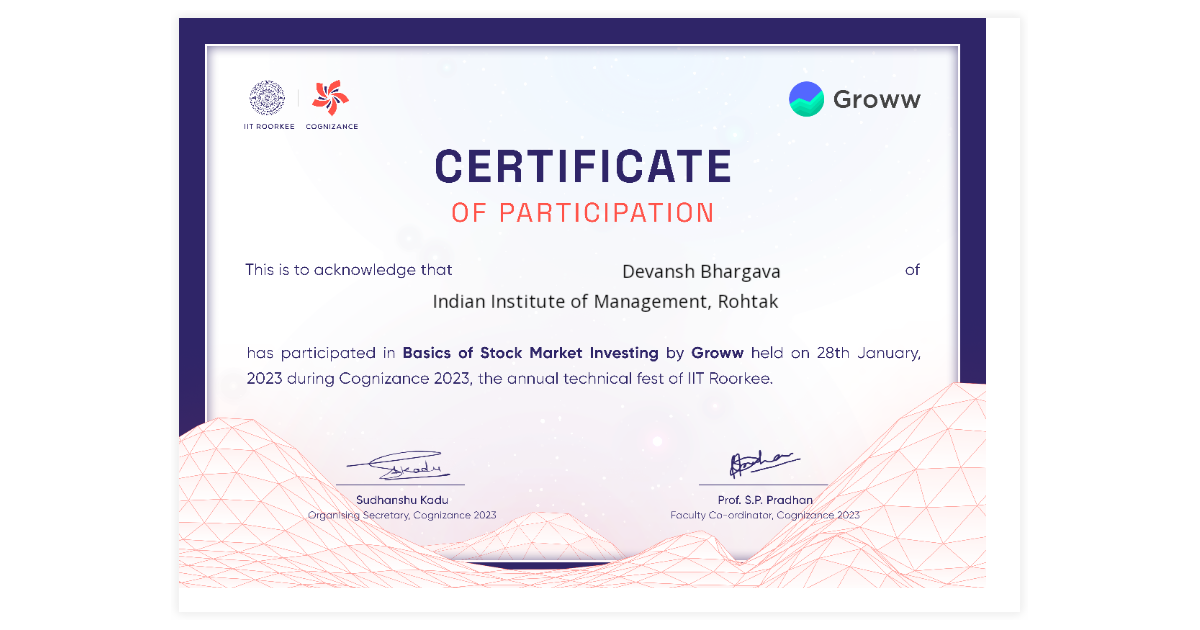Click "Basics of Stock Market Investing" text
This screenshot has width=1200, height=630.
530,353
